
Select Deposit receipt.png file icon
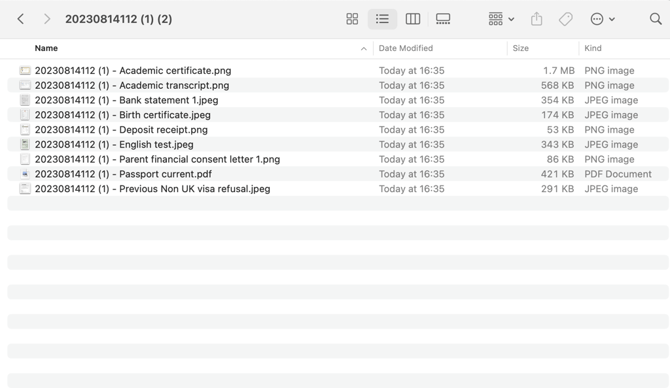tap(25, 129)
